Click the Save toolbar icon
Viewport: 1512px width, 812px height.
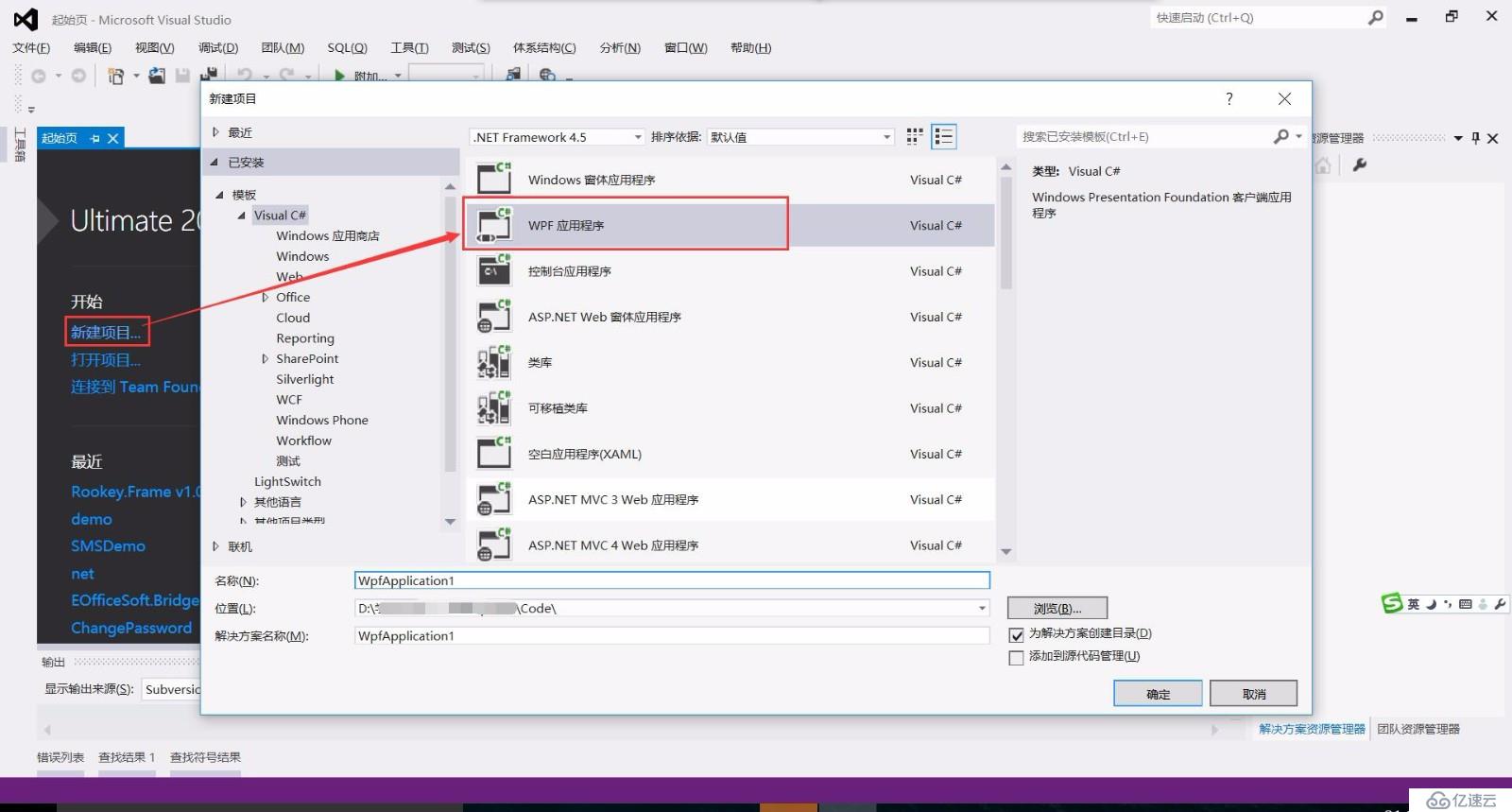(x=182, y=76)
